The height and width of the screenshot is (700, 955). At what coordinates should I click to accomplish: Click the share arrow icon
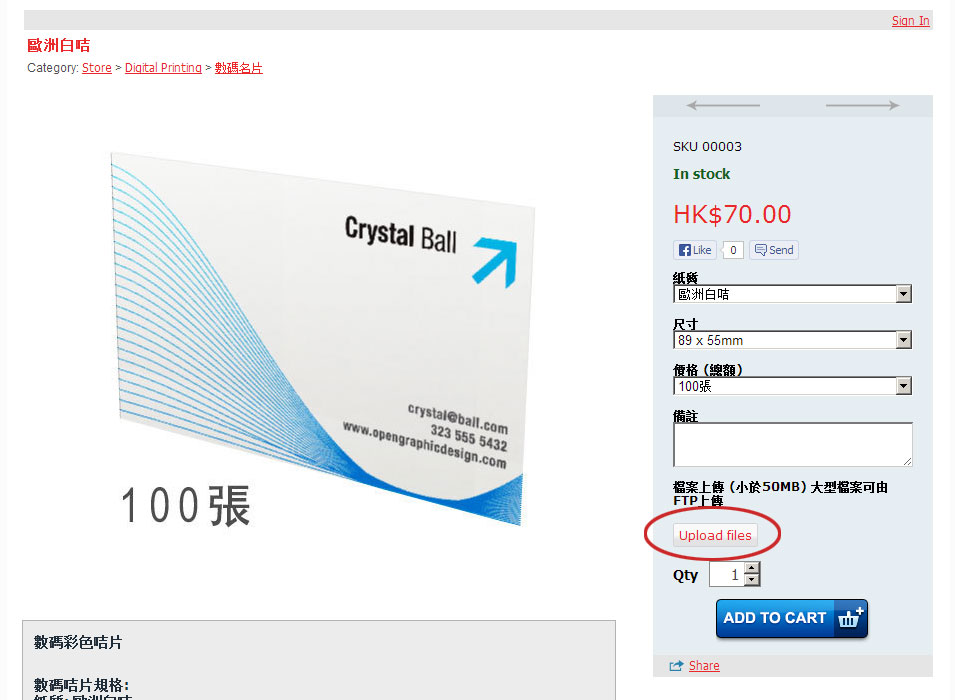676,666
